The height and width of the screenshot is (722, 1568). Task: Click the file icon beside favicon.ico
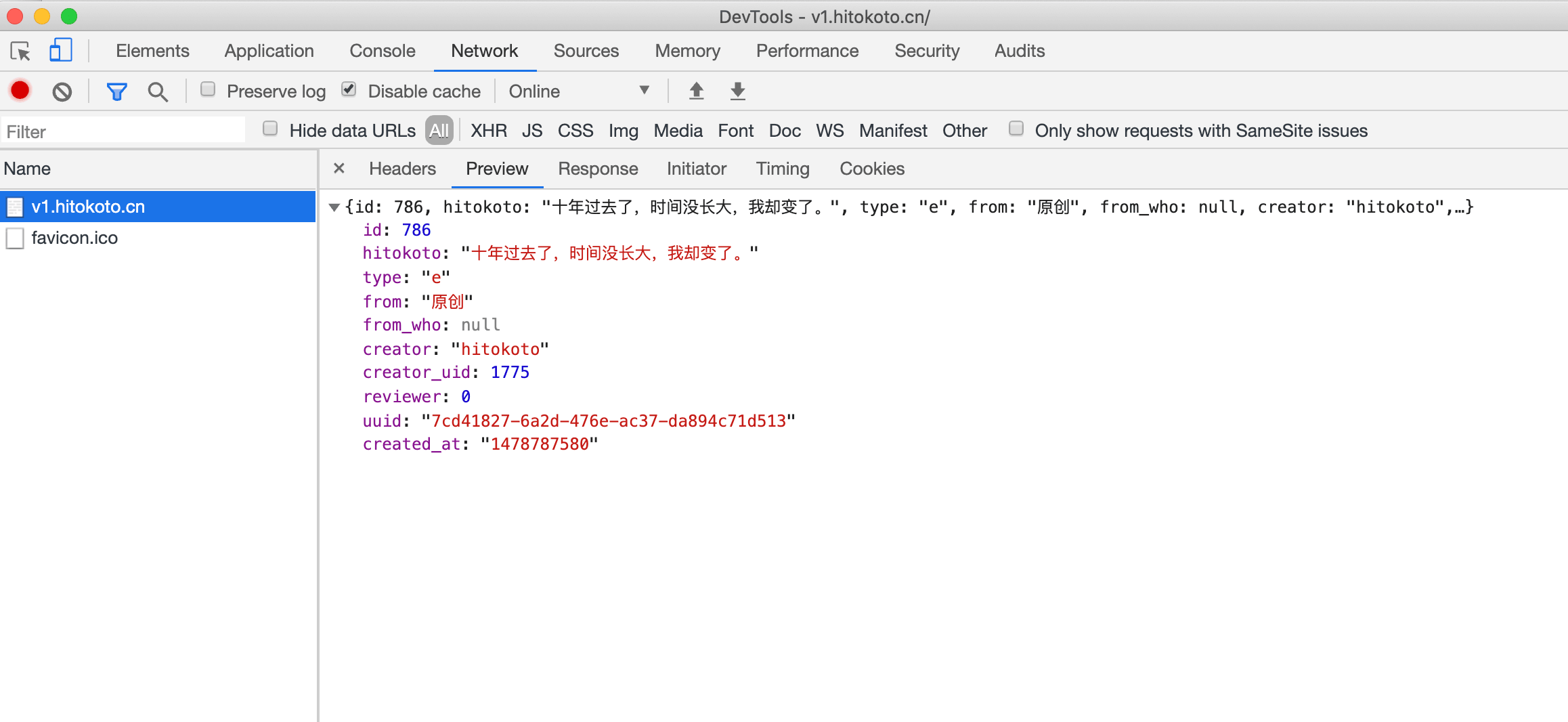pos(15,238)
